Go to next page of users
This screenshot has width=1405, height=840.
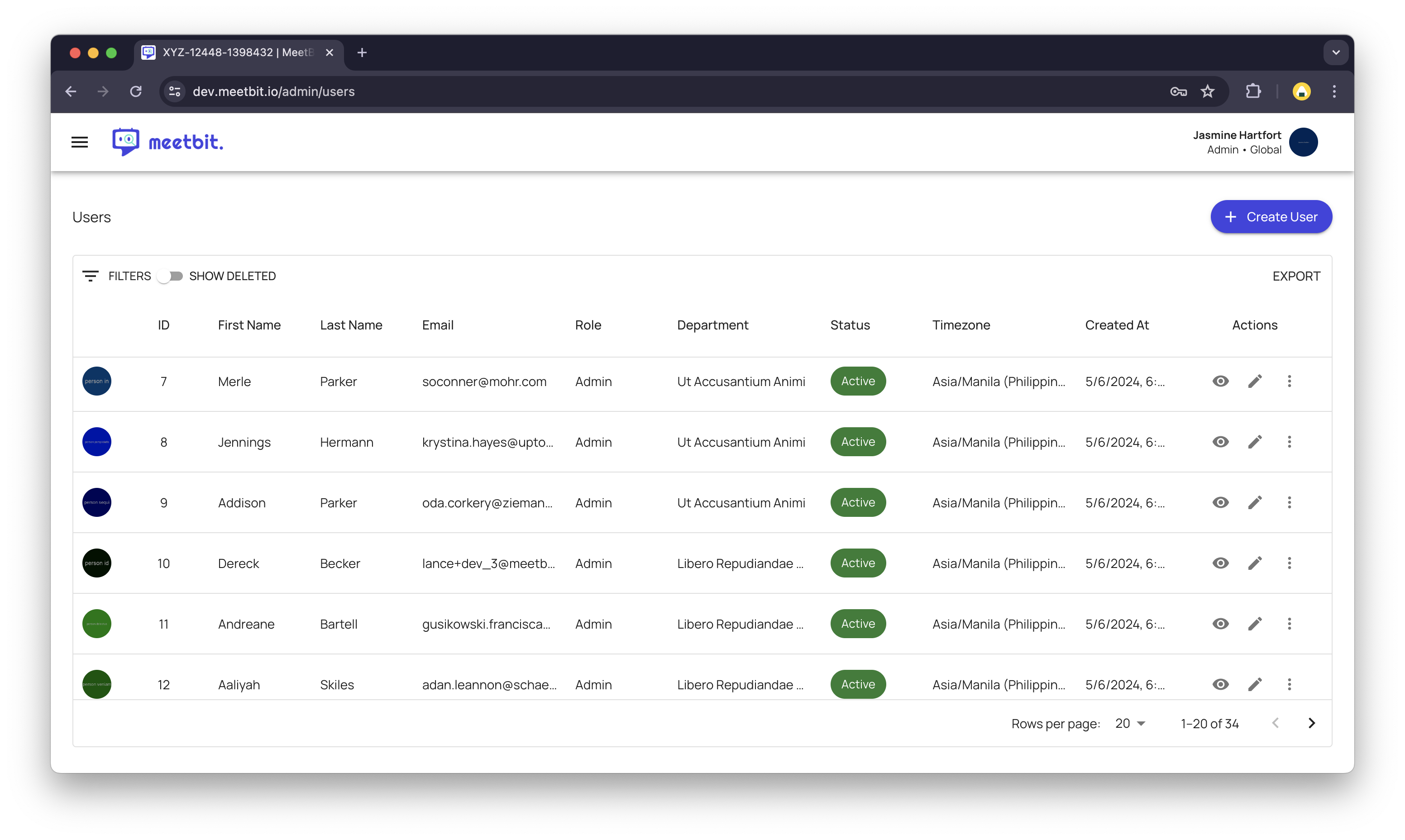(x=1311, y=723)
